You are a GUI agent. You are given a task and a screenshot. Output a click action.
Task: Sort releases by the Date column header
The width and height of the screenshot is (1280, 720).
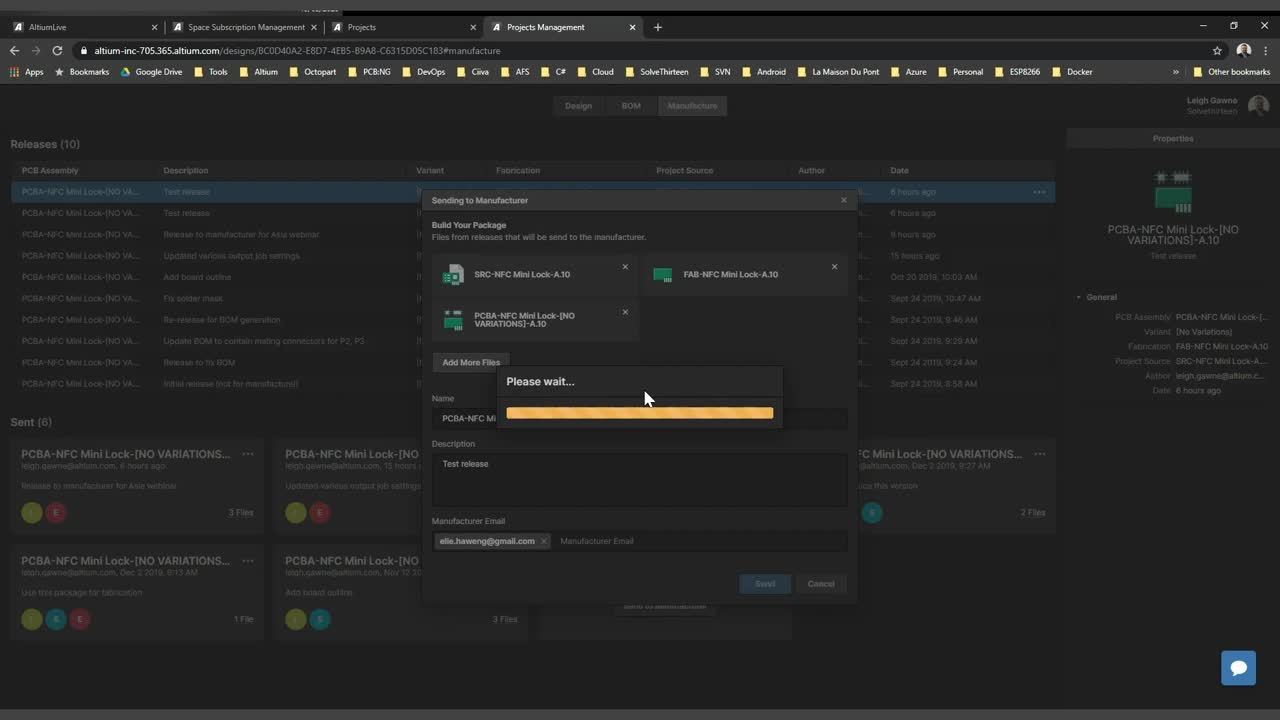tap(899, 170)
